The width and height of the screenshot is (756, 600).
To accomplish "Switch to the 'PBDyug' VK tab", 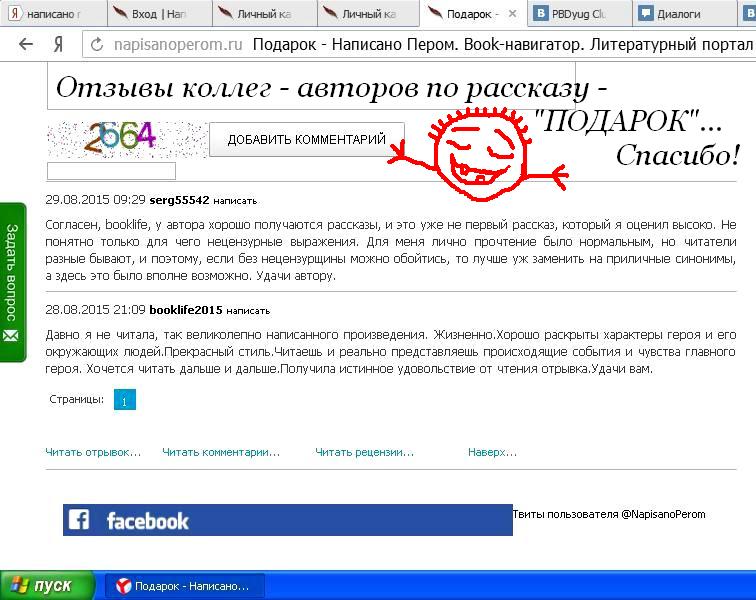I will tap(582, 14).
